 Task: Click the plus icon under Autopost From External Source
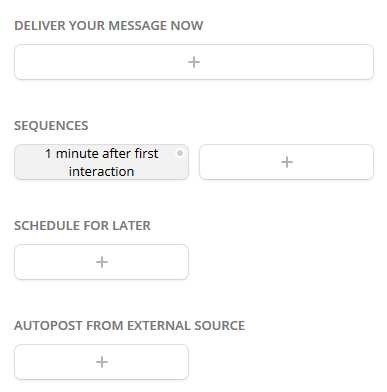tap(102, 362)
